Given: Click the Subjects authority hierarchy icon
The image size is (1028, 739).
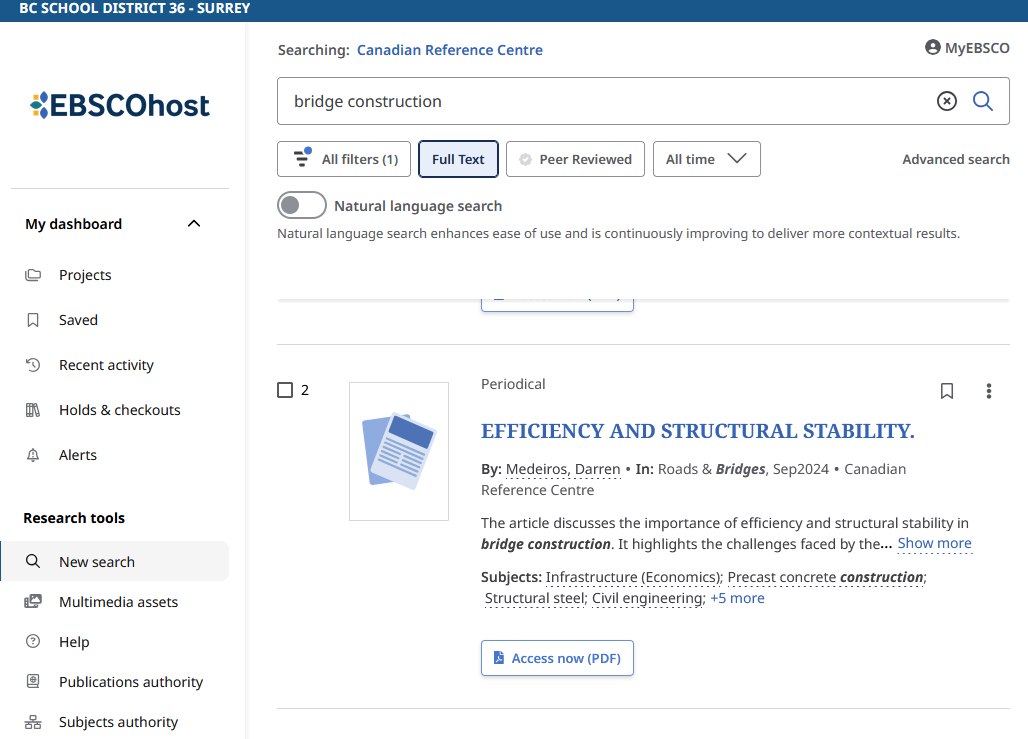Looking at the screenshot, I should (33, 722).
